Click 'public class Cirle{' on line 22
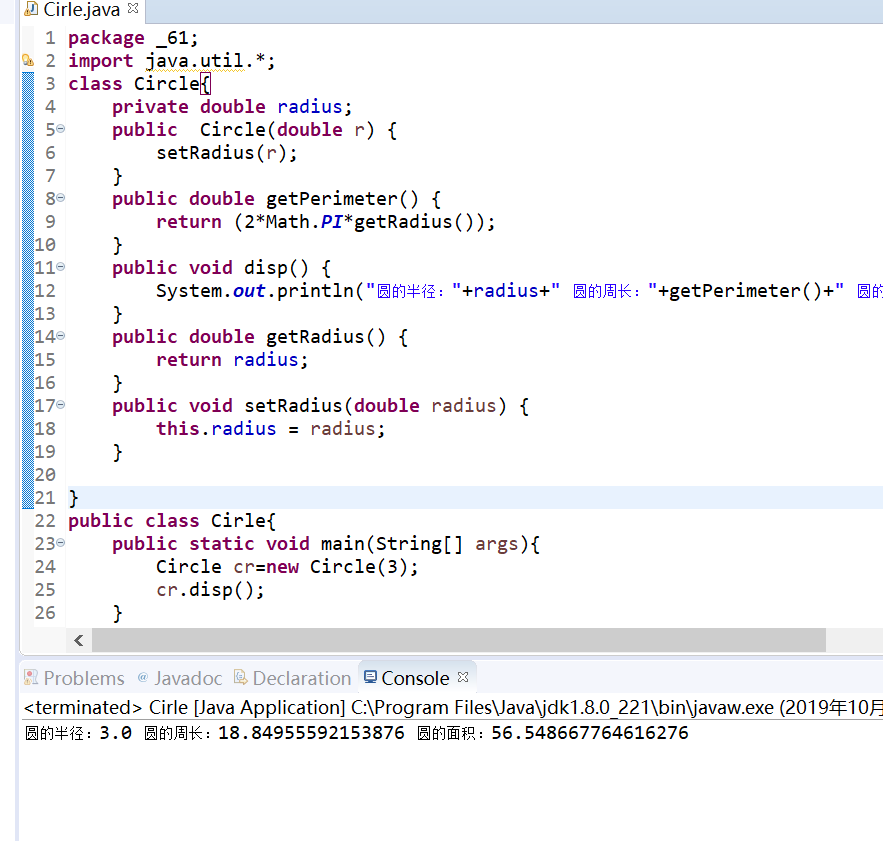Viewport: 883px width, 841px height. [x=172, y=520]
